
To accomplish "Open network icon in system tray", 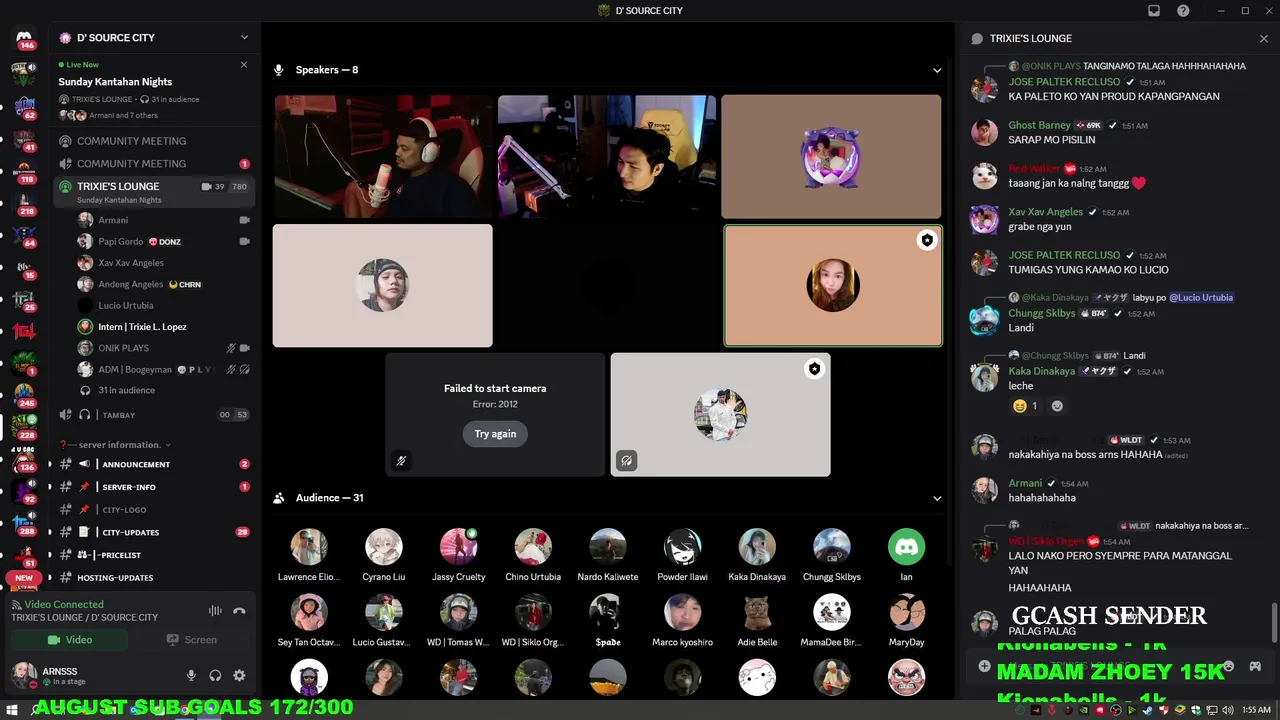I will 1211,710.
